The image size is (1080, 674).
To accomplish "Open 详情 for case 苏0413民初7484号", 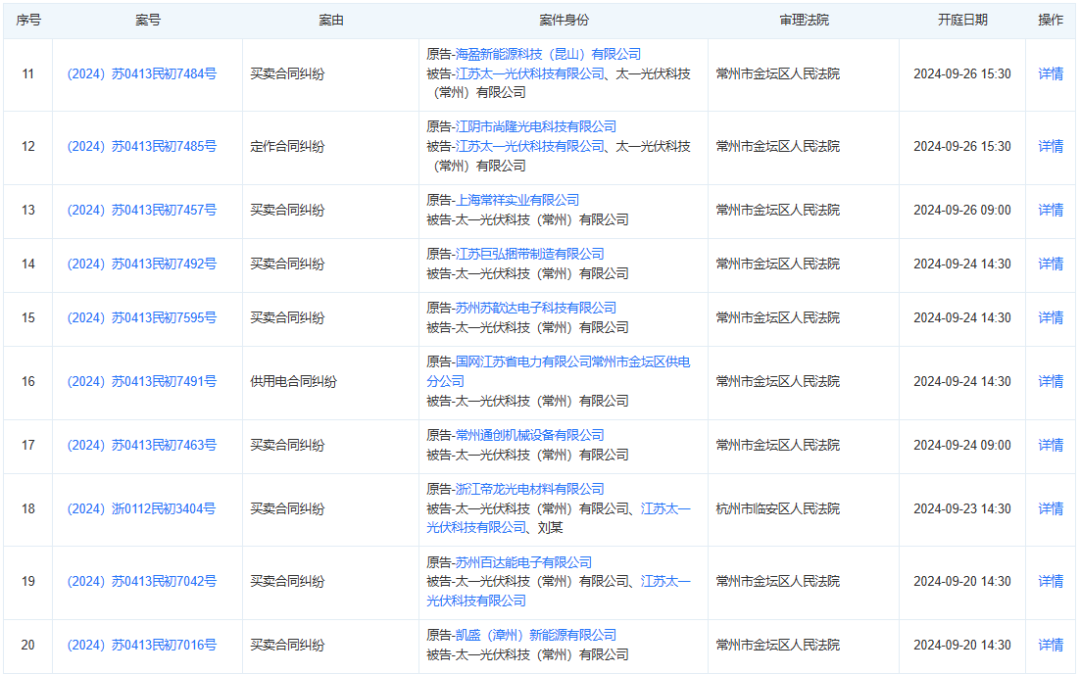I will tap(1050, 74).
